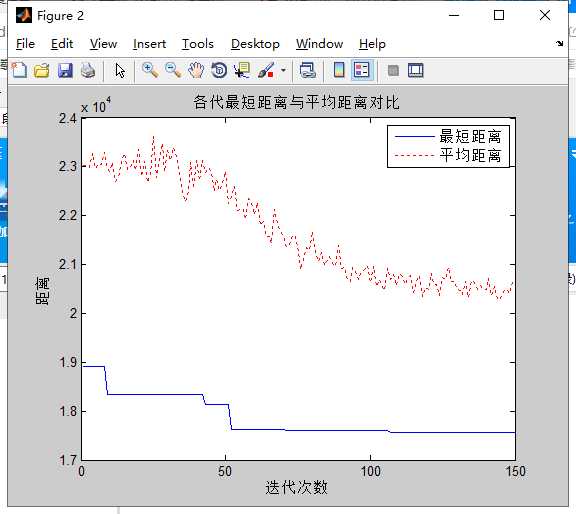Open the Tools menu
This screenshot has height=514, width=576.
[198, 44]
